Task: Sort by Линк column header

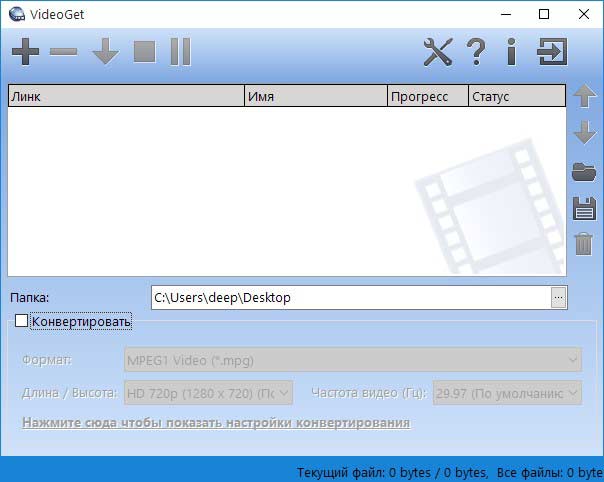Action: [126, 96]
